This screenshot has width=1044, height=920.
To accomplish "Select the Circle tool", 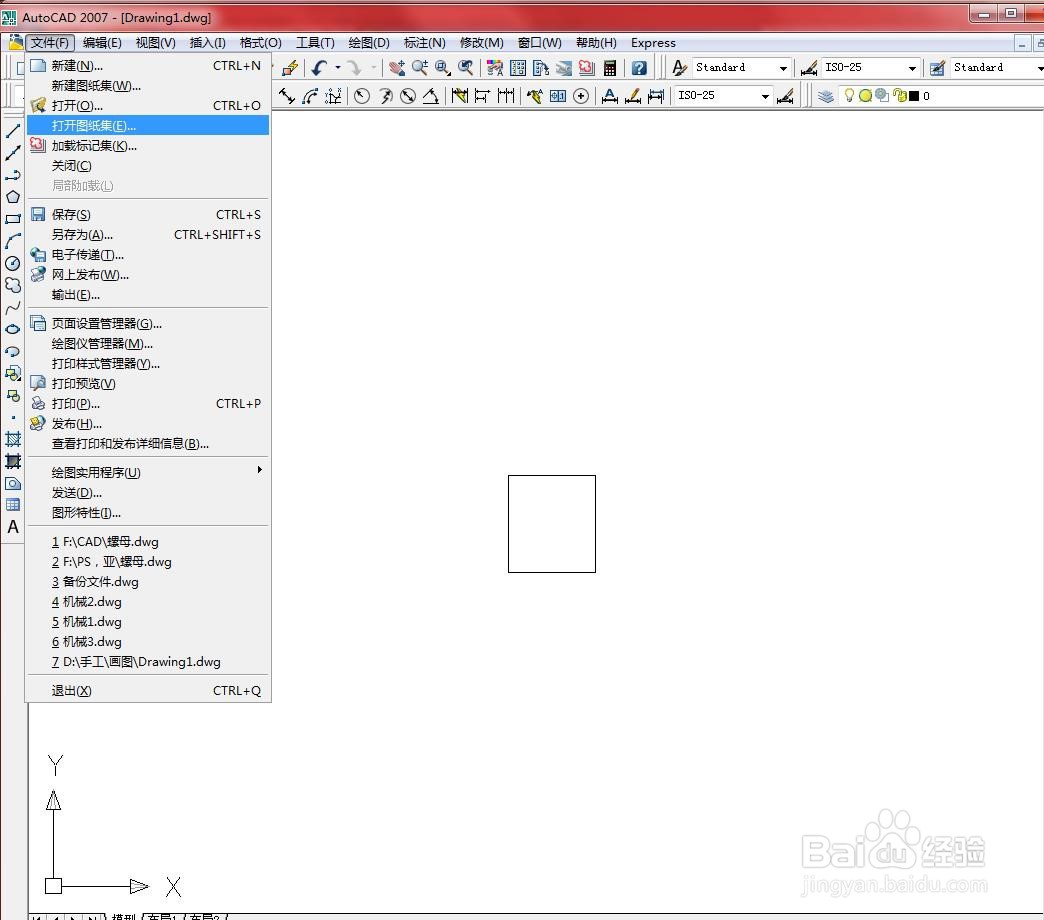I will 13,263.
